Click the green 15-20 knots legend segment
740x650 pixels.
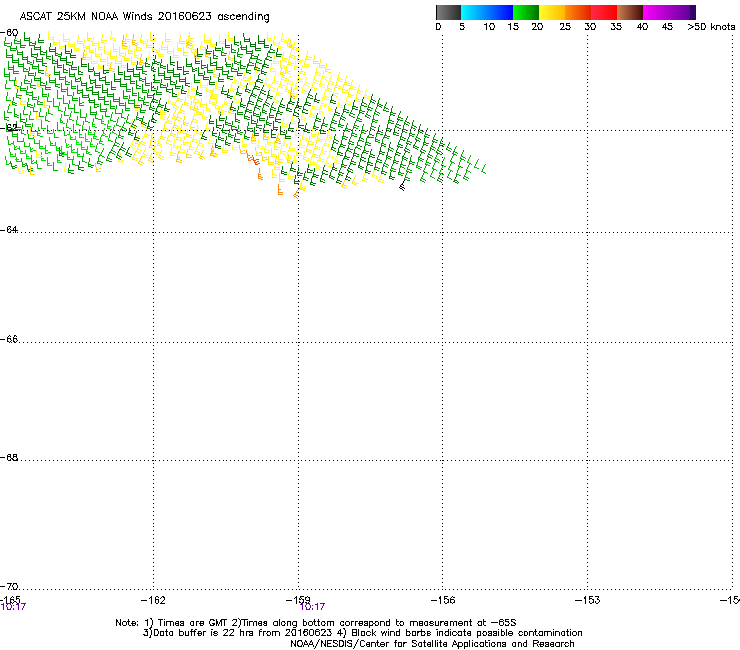coord(526,12)
